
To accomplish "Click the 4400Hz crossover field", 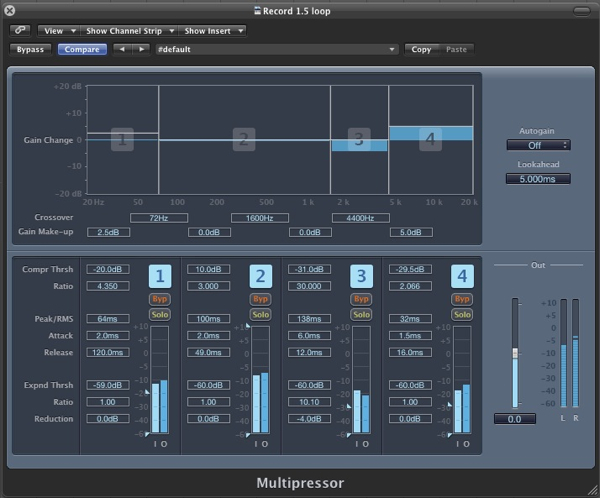I will (361, 218).
